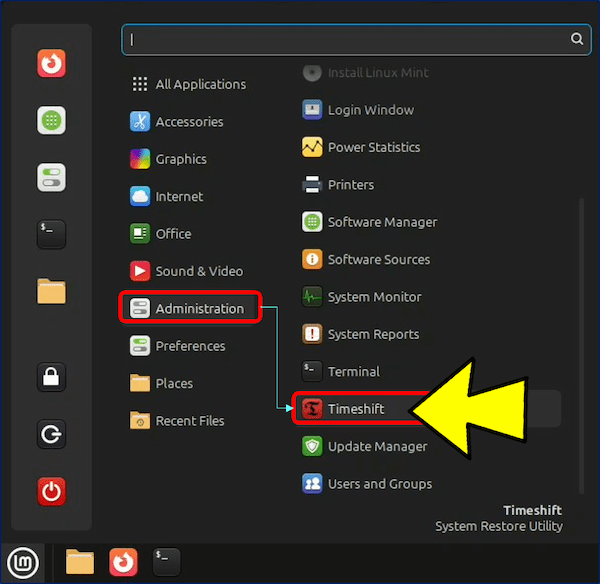Screen dimensions: 600x584
Task: Open Users and Groups
Action: coord(367,483)
